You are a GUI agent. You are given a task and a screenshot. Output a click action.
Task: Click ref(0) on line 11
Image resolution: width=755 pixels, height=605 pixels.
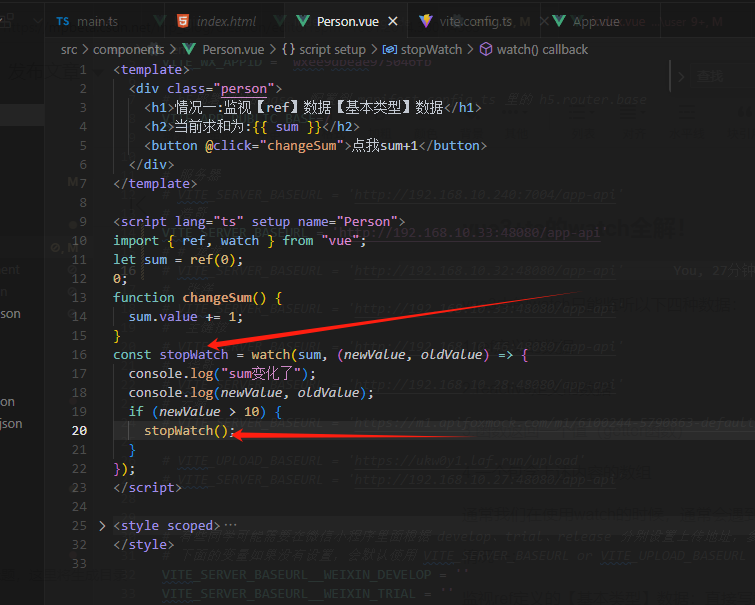coord(212,260)
